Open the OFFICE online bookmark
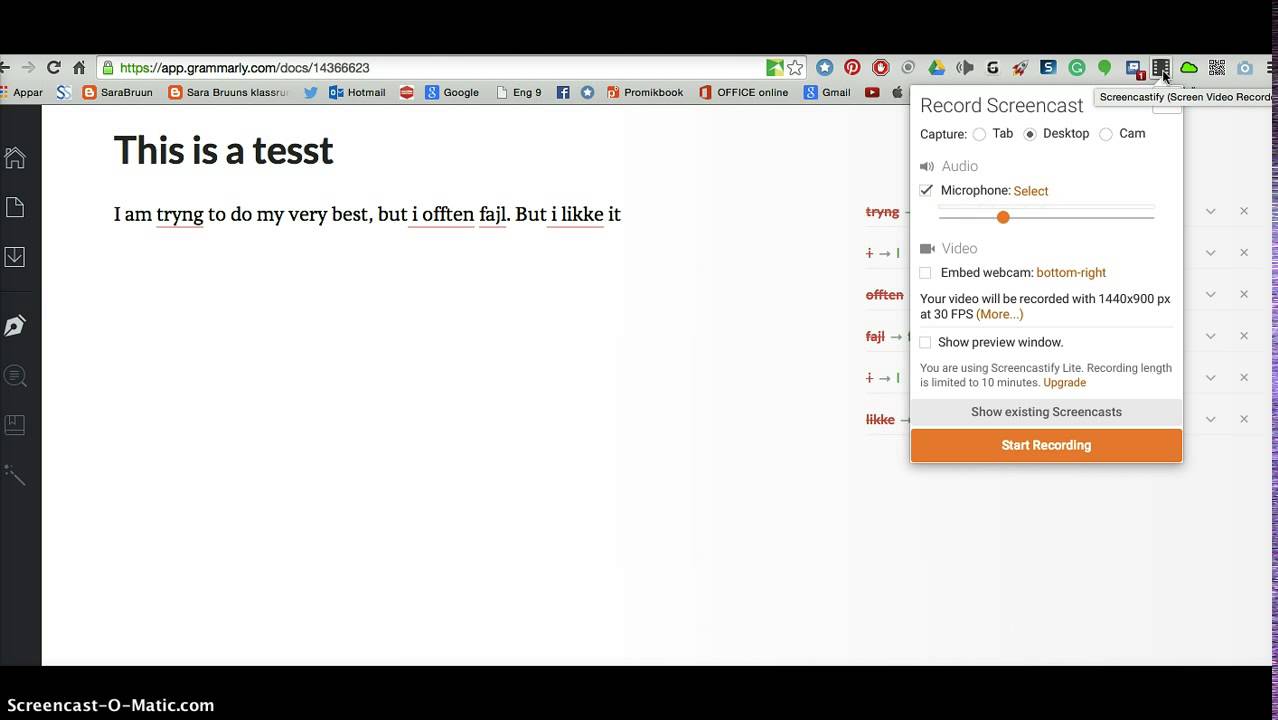Screen dimensions: 1278x720 (x=744, y=92)
